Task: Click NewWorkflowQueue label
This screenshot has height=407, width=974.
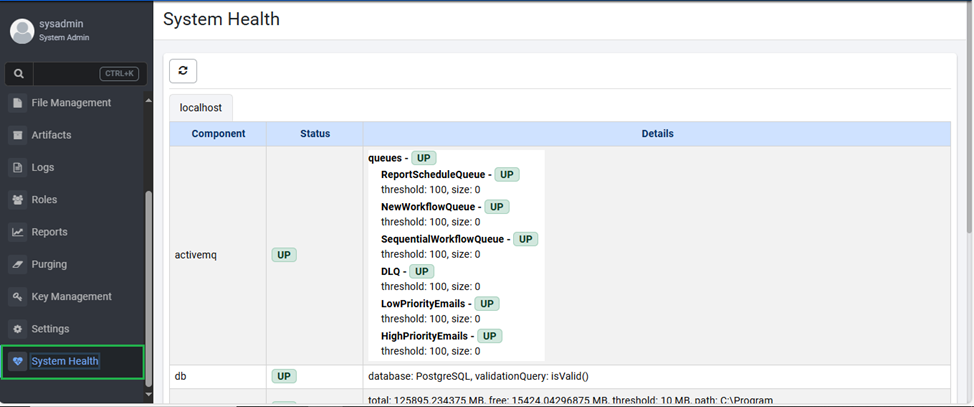Action: coord(428,207)
